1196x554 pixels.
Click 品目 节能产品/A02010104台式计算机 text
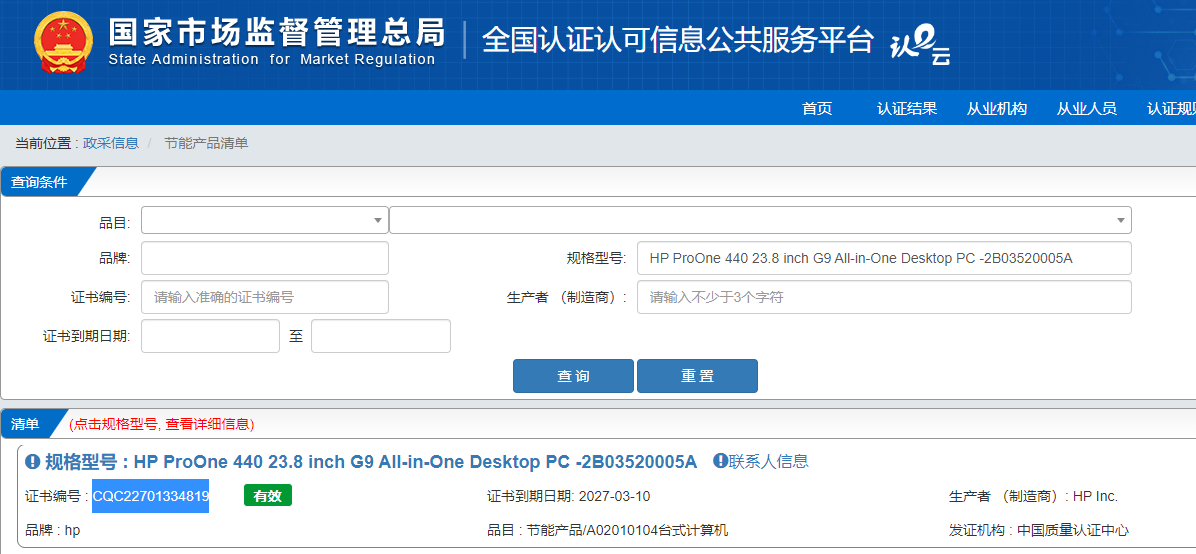tap(608, 530)
